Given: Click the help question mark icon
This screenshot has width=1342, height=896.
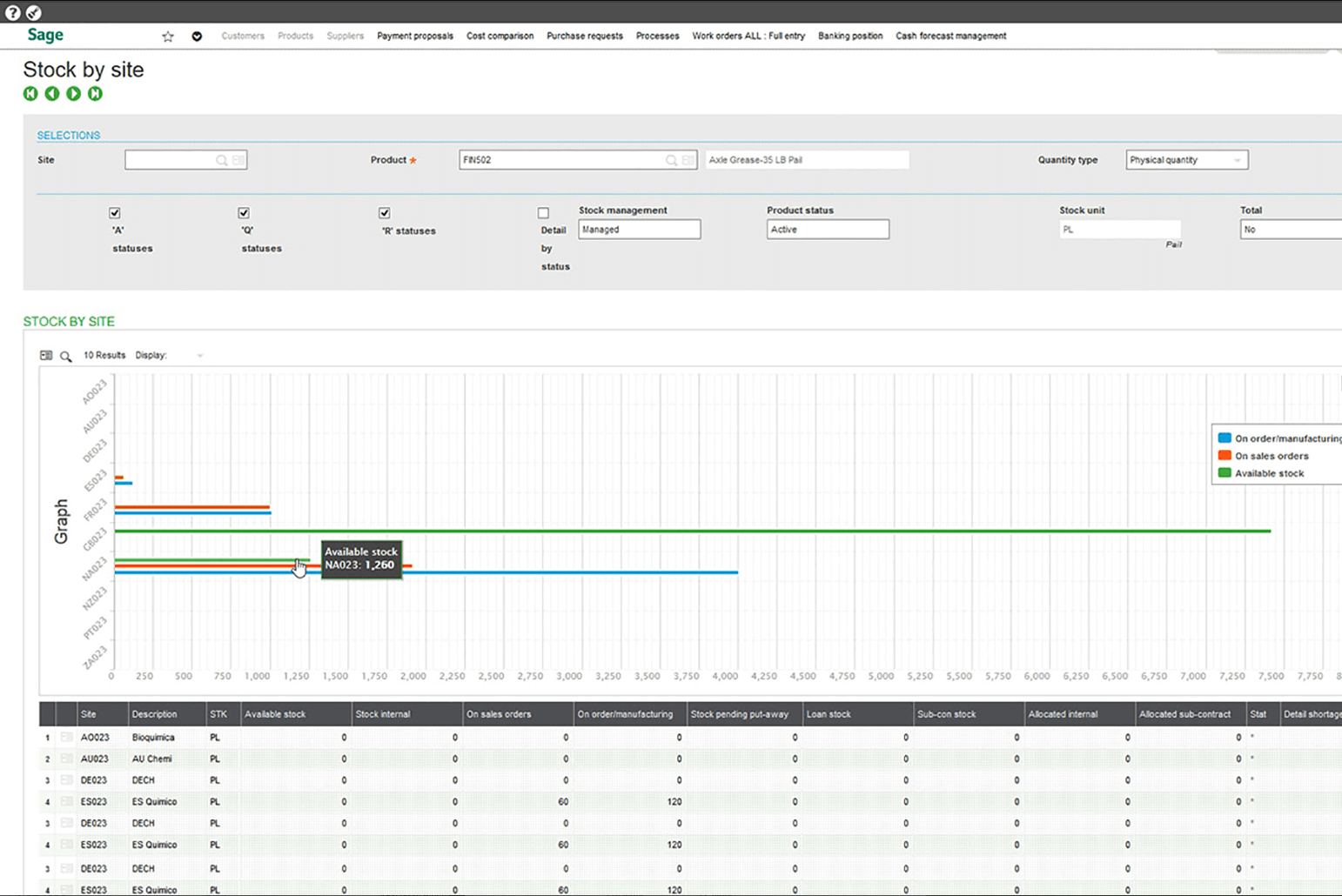Looking at the screenshot, I should click(12, 12).
